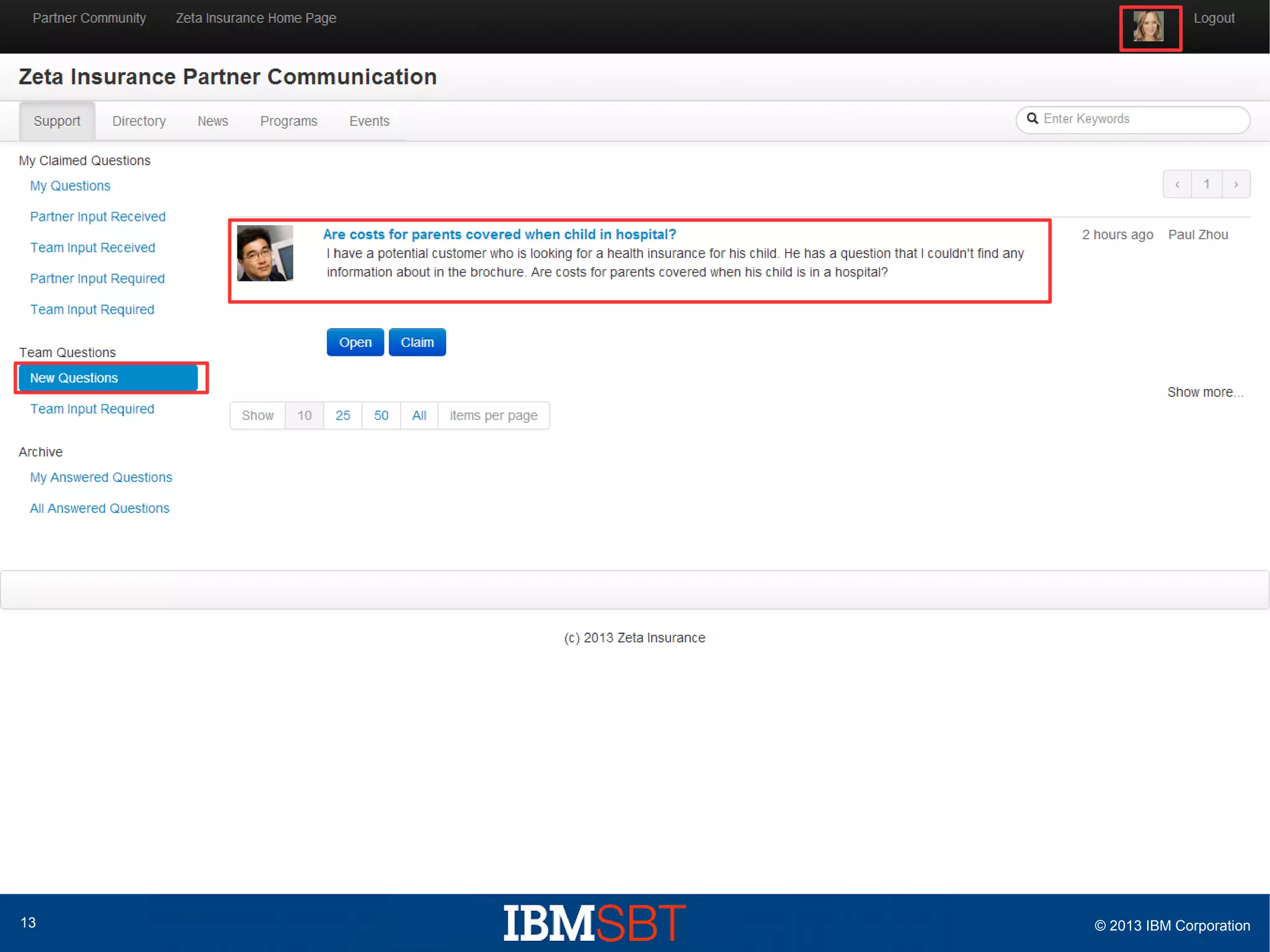Click the search magnifier icon
1270x952 pixels.
(x=1032, y=118)
